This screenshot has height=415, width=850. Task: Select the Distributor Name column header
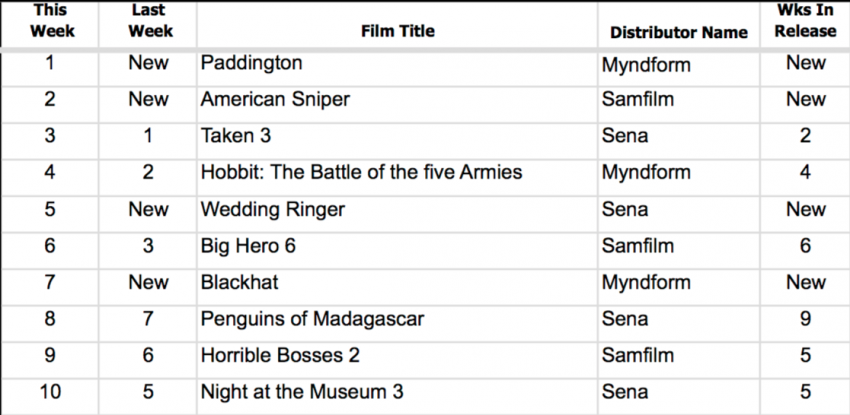point(679,33)
